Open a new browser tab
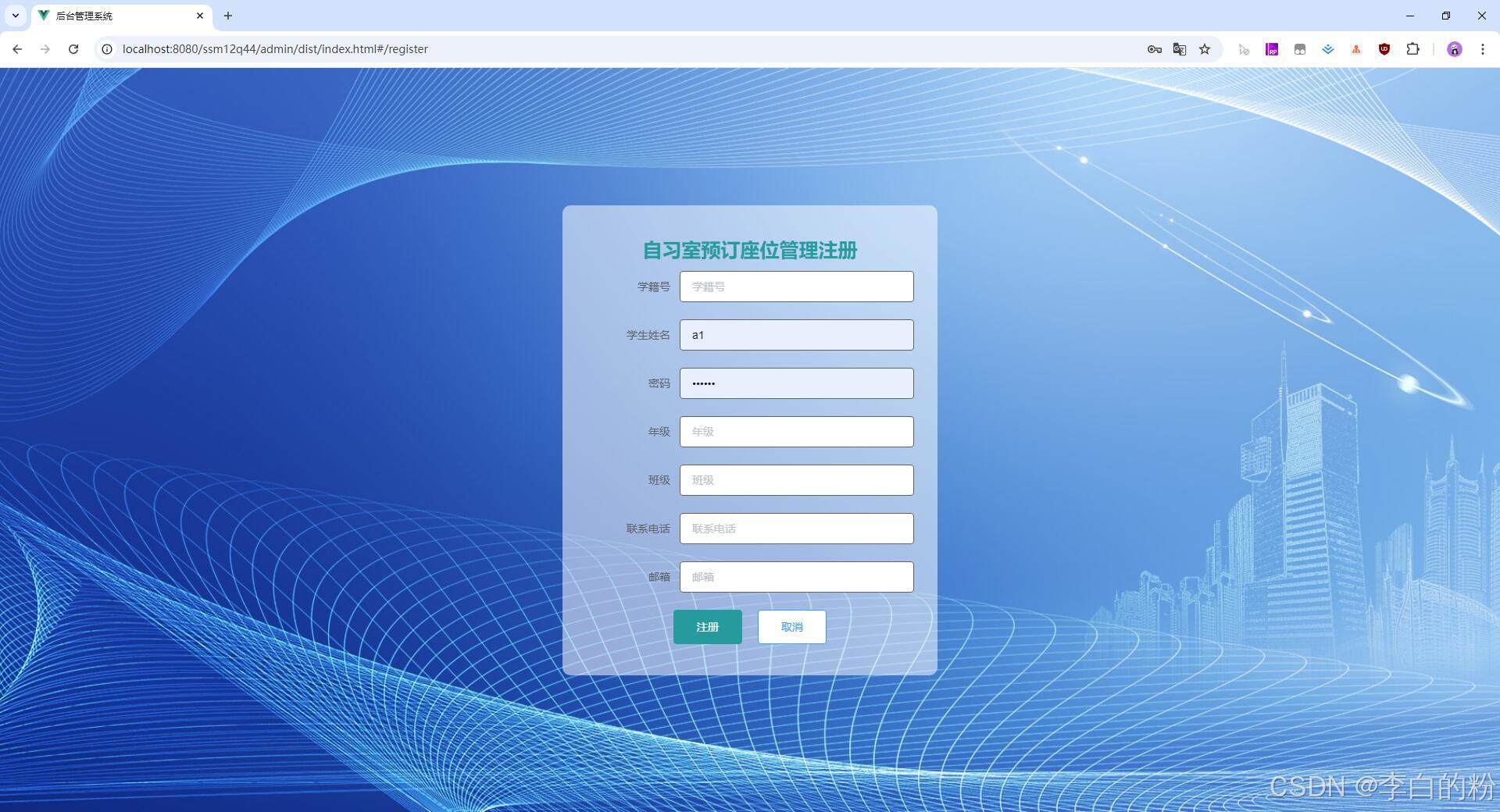Viewport: 1500px width, 812px height. (x=228, y=16)
